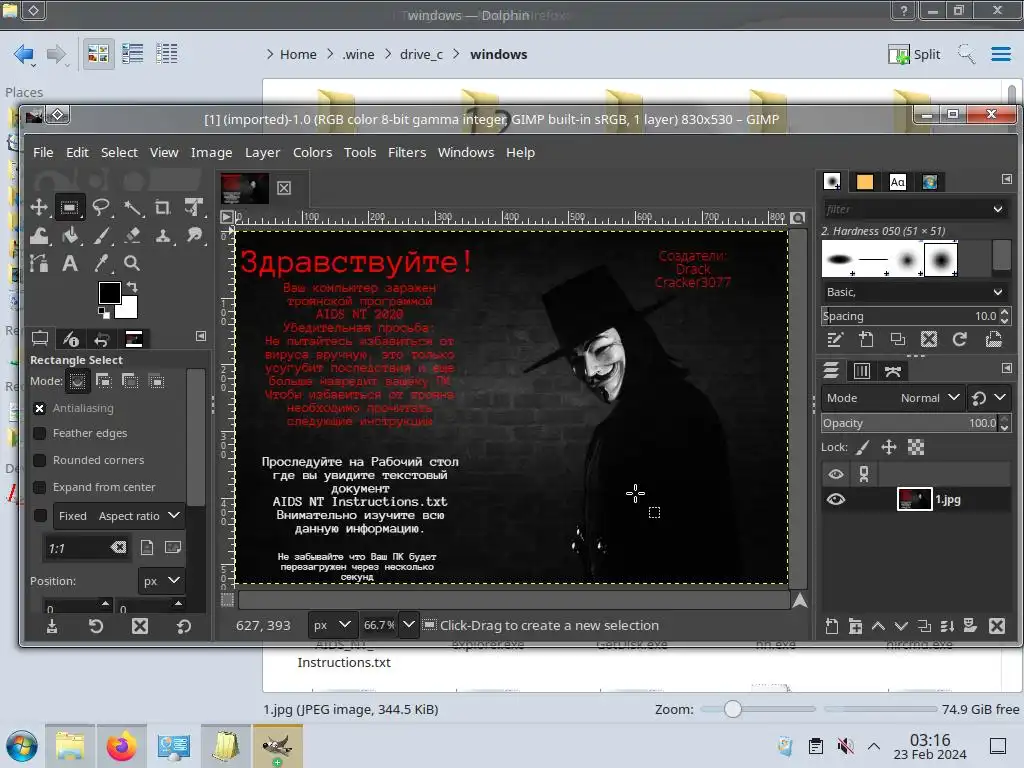1024x768 pixels.
Task: Select the Clone stamp tool
Action: [x=163, y=235]
